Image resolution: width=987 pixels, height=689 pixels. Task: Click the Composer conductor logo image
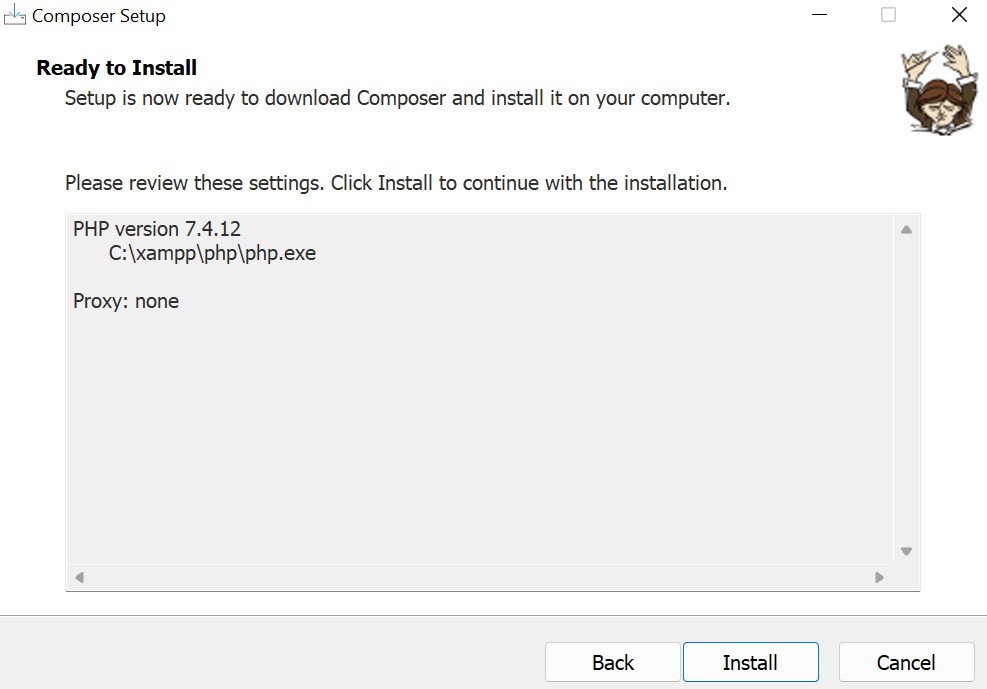point(940,89)
